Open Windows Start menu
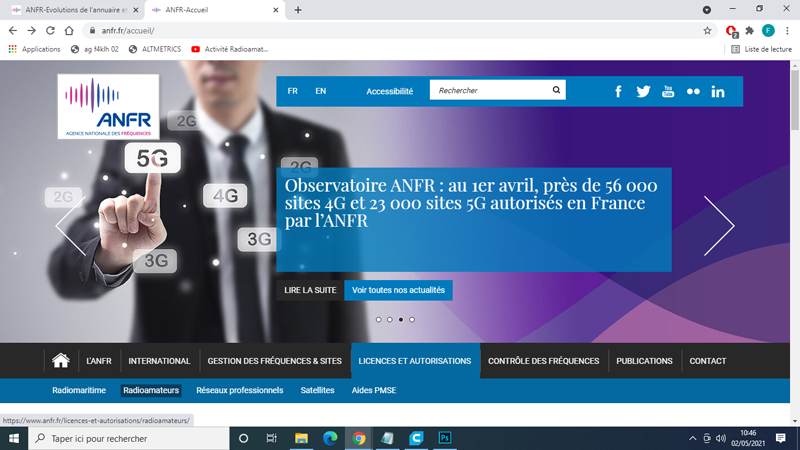This screenshot has width=800, height=450. coord(14,438)
